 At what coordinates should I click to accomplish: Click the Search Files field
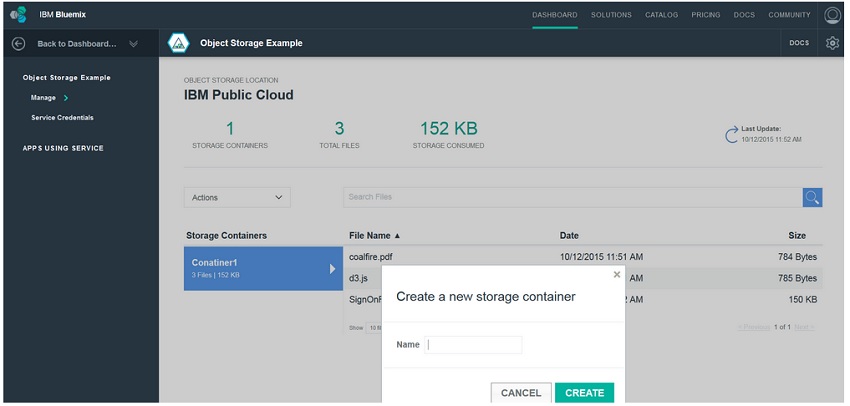573,197
